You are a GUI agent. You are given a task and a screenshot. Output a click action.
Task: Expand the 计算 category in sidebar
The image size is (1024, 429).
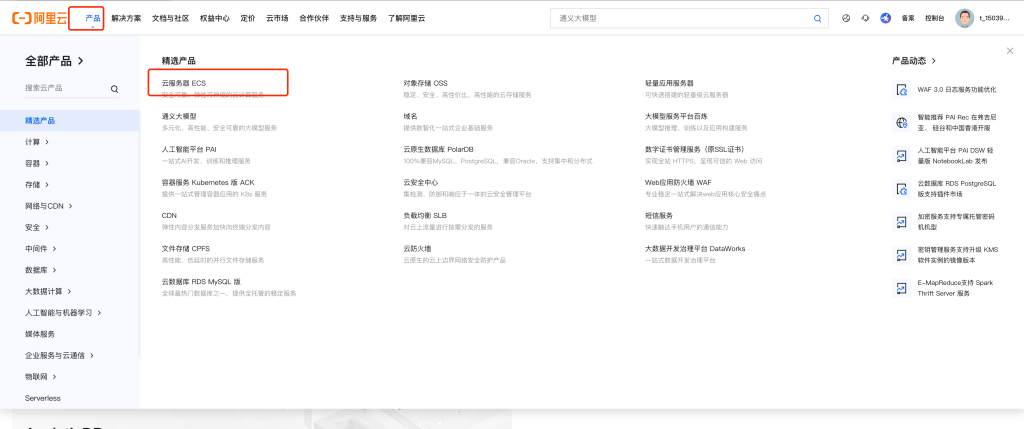(x=37, y=142)
